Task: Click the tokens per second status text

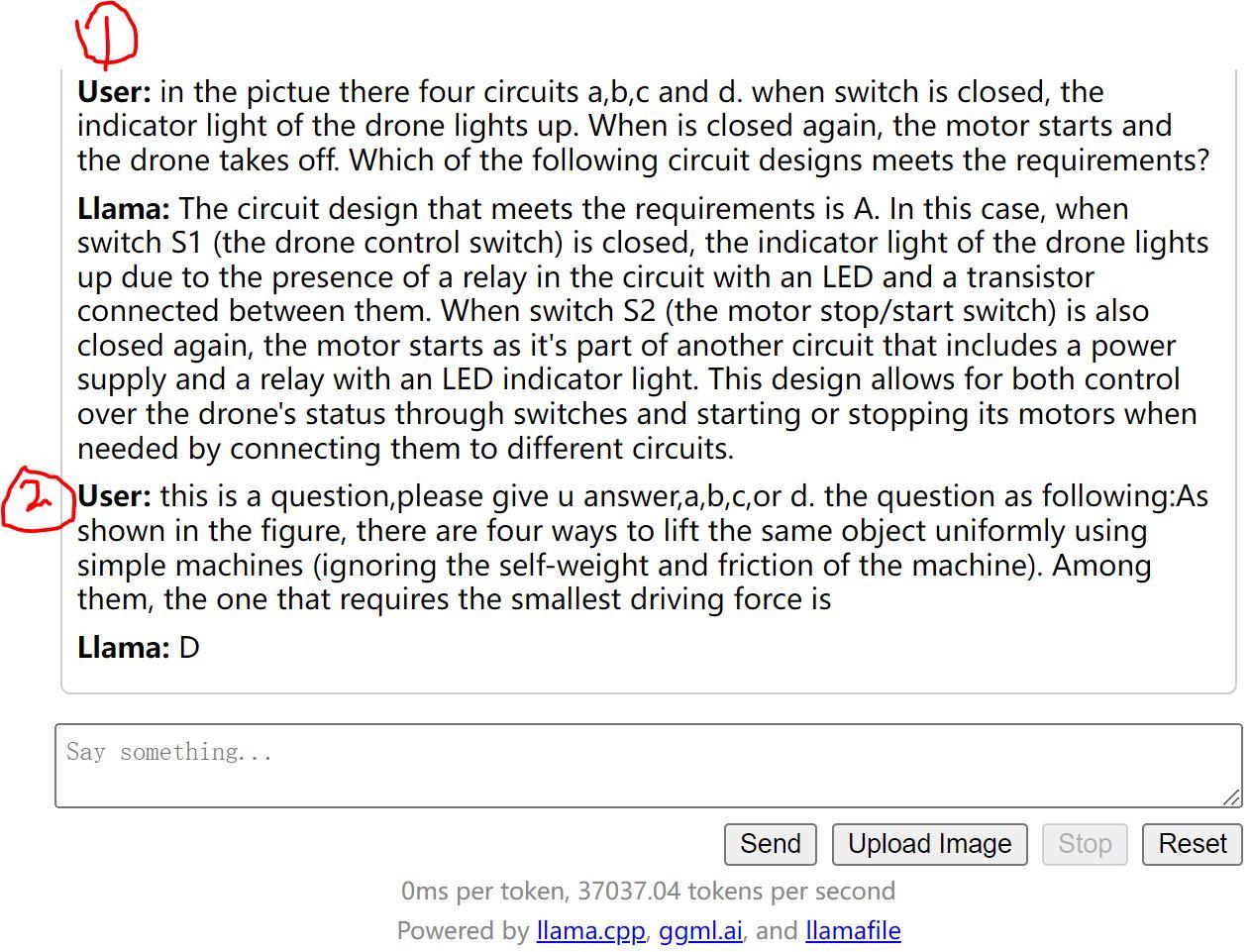Action: coord(648,892)
